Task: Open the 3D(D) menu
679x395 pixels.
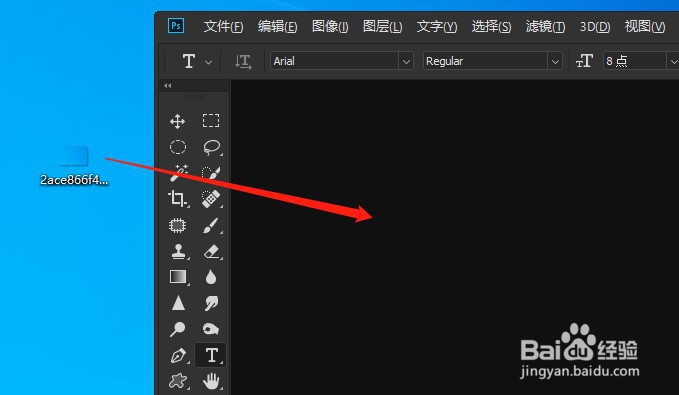Action: [595, 26]
